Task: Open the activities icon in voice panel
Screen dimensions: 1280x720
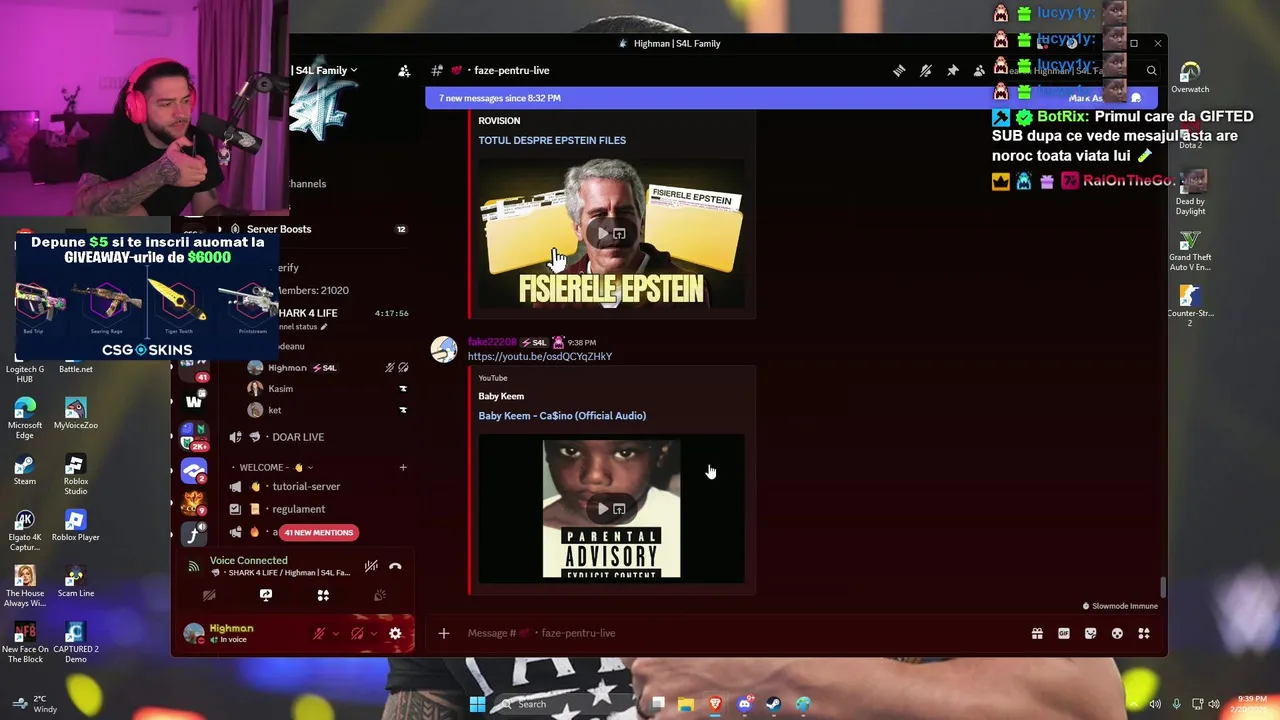Action: (x=323, y=595)
